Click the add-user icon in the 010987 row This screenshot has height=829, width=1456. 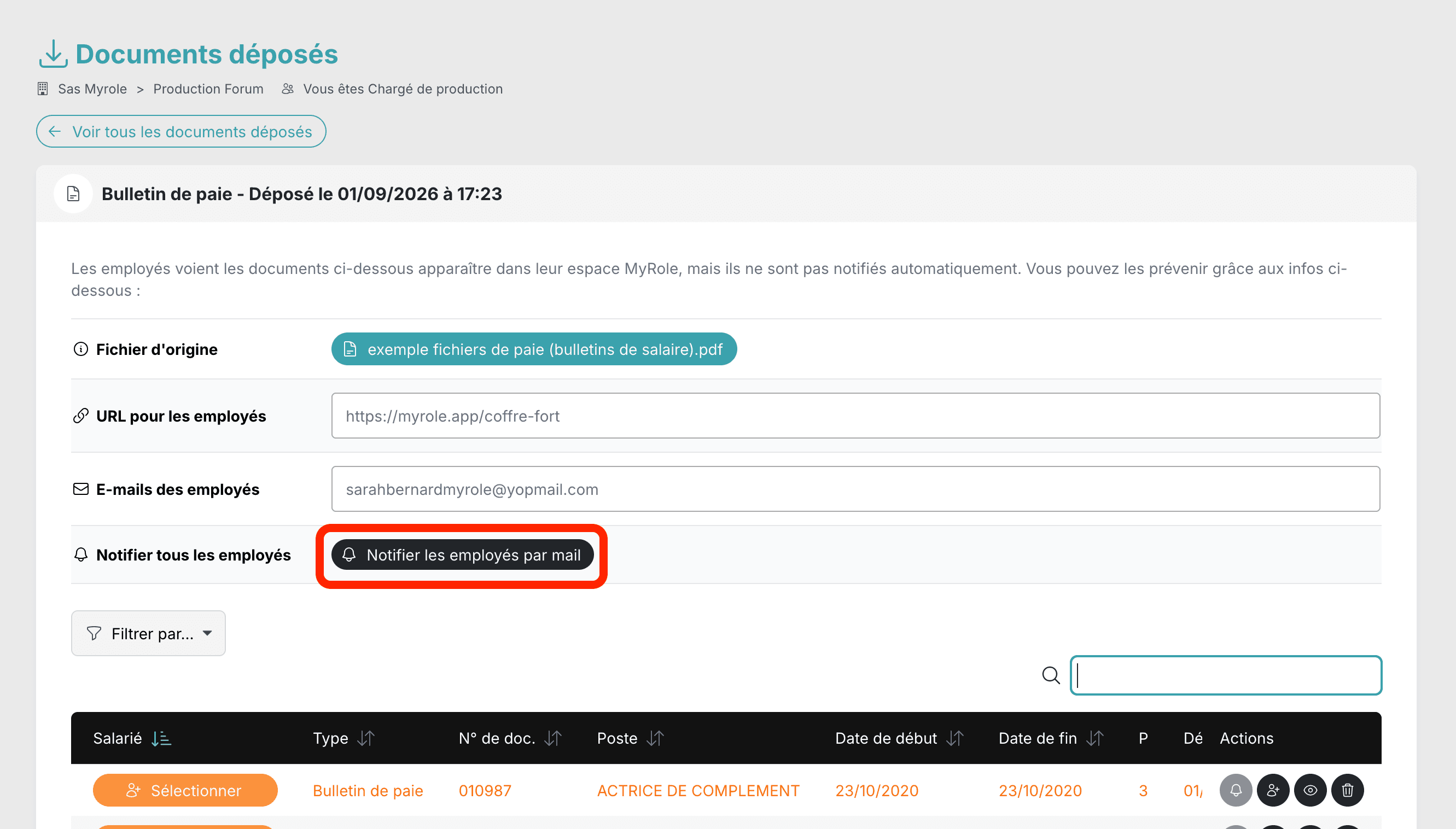[1273, 790]
